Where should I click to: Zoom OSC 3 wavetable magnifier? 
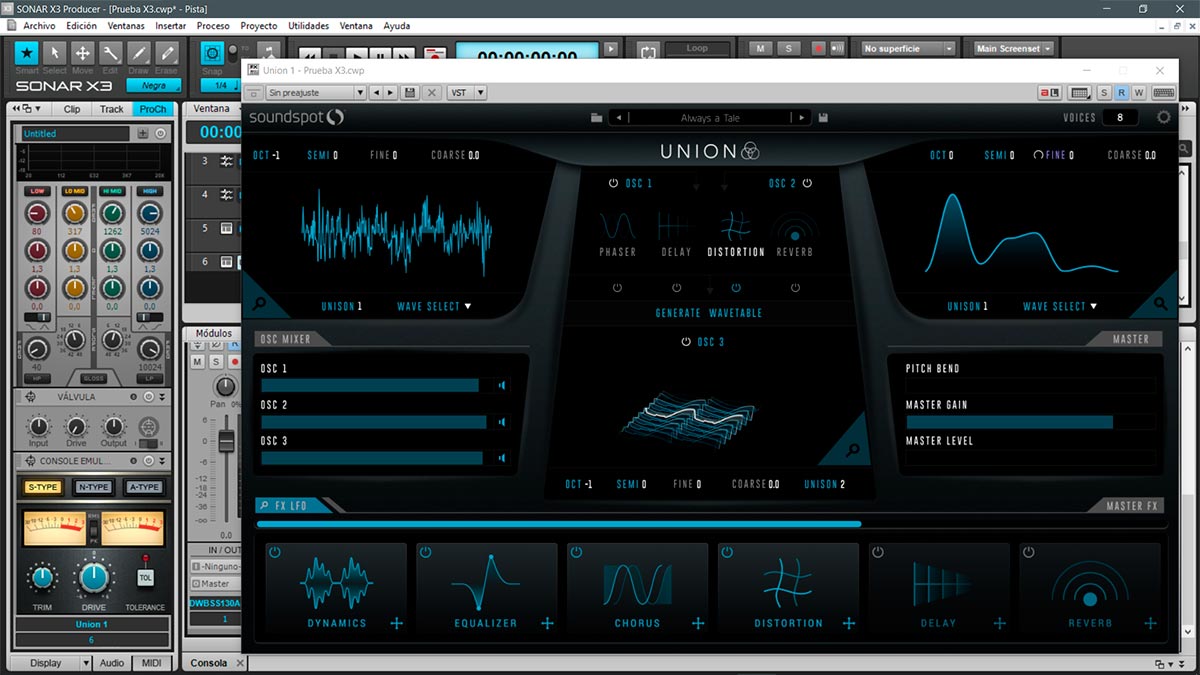click(x=853, y=451)
